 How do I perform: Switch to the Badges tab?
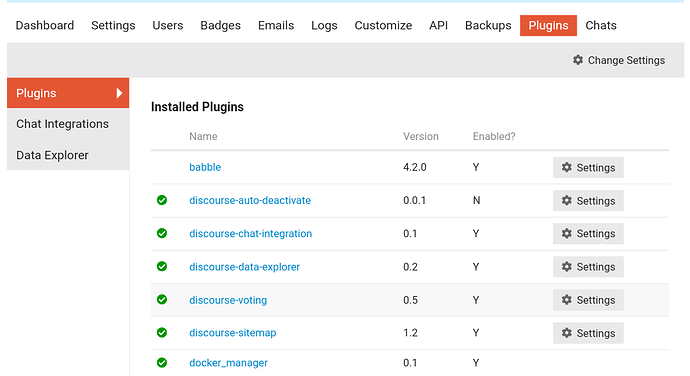point(220,26)
